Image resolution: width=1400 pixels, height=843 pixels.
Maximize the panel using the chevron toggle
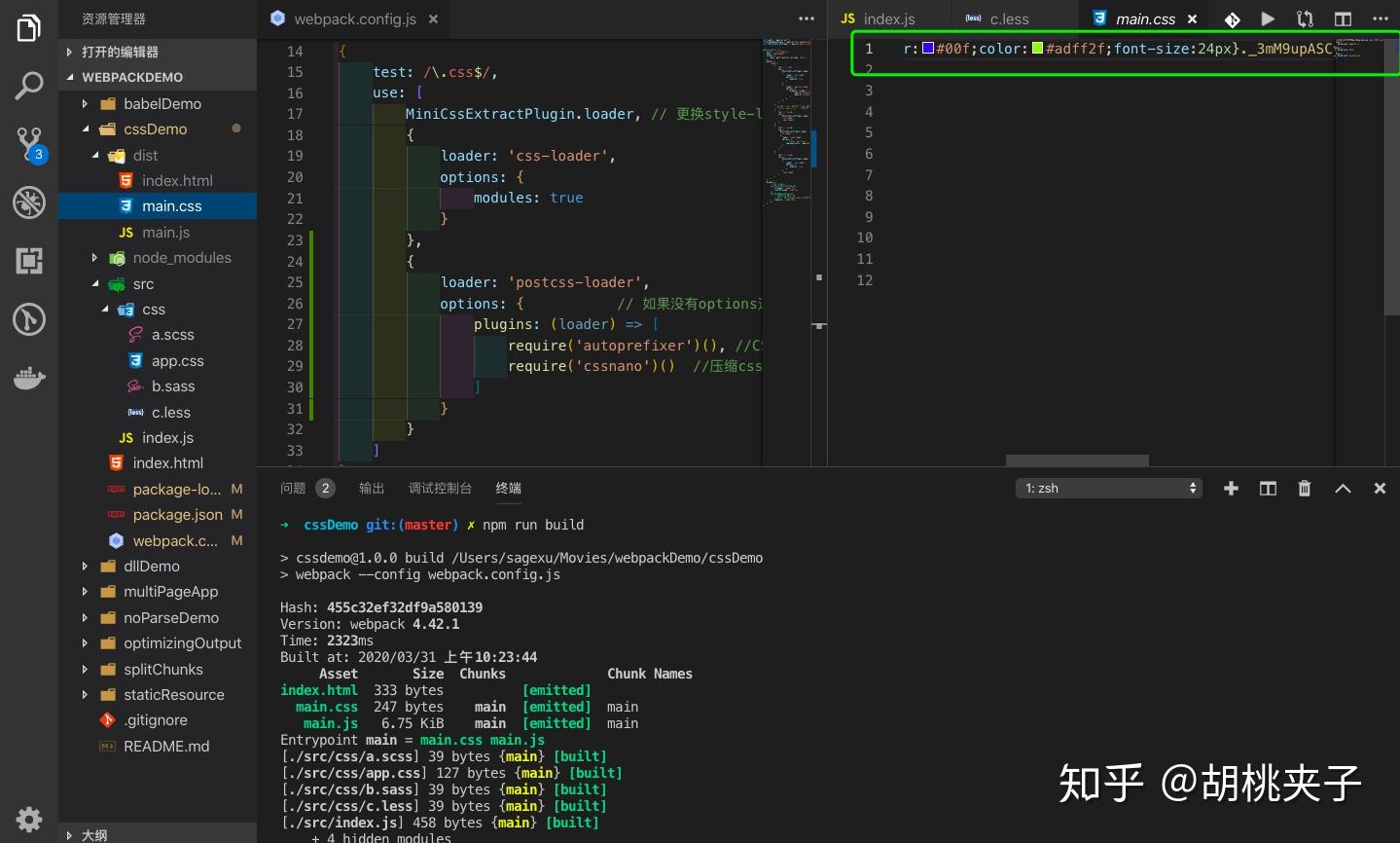point(1342,488)
